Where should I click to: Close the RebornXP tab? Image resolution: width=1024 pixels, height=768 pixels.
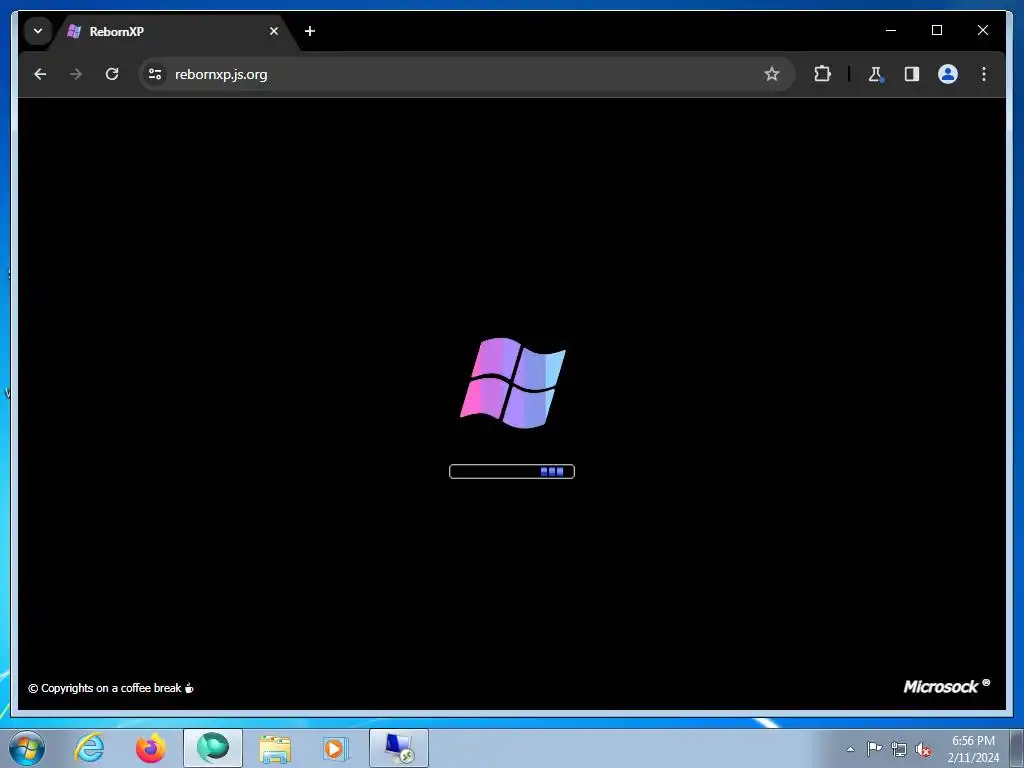click(x=274, y=31)
